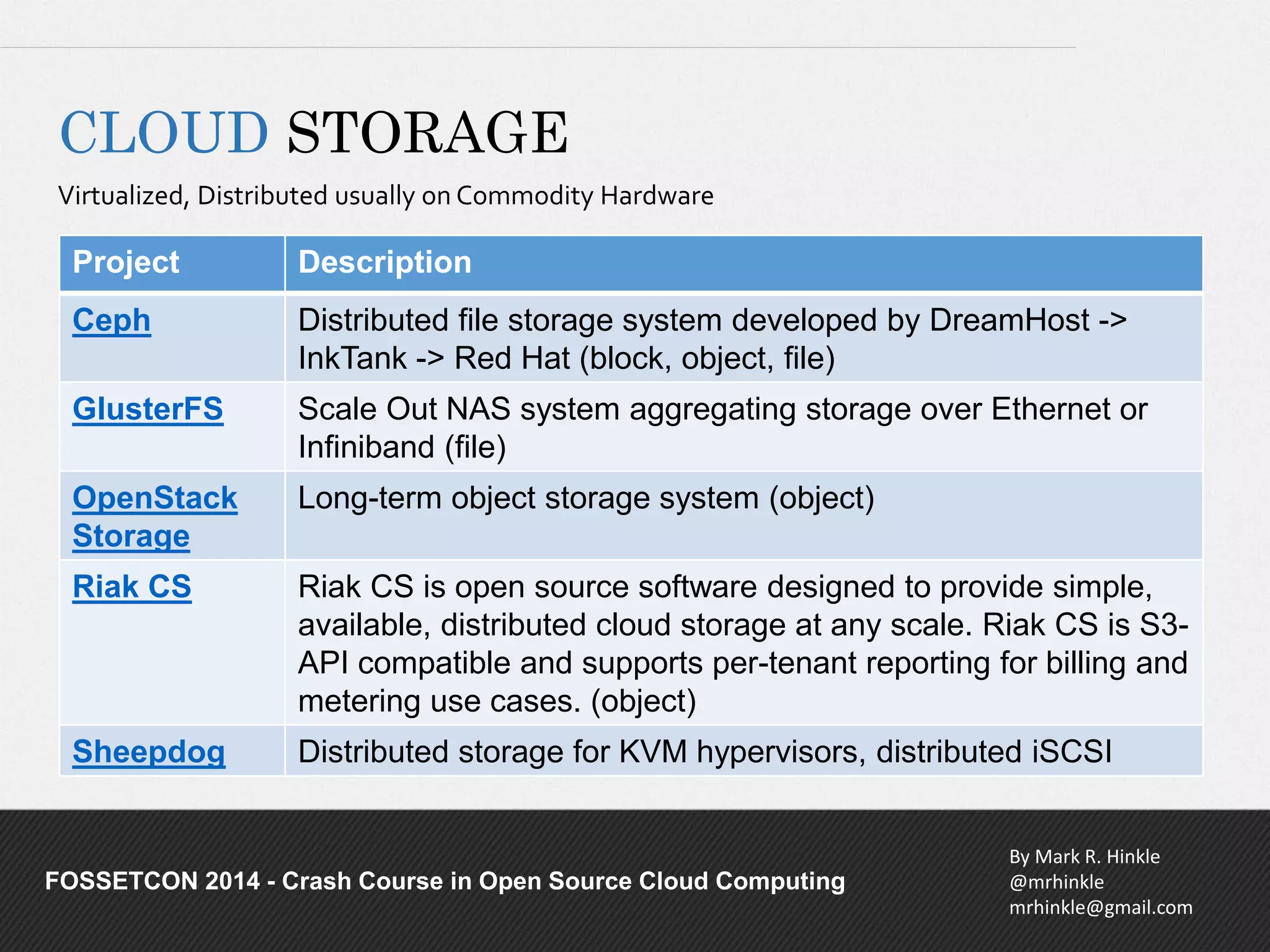
Task: Select the Ceph description mentioning DreamHost
Action: (x=712, y=339)
